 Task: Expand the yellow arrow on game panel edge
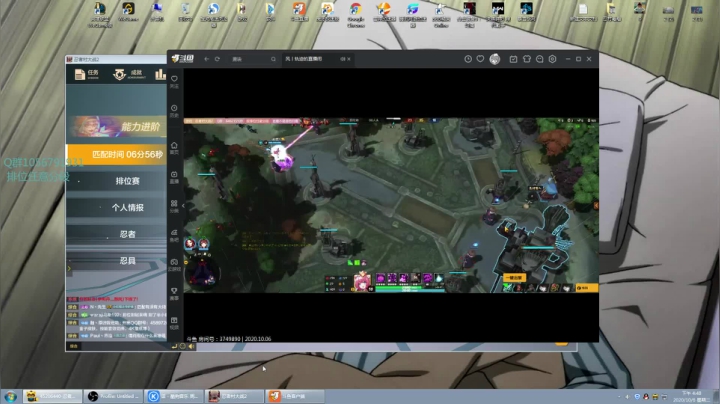pos(69,268)
